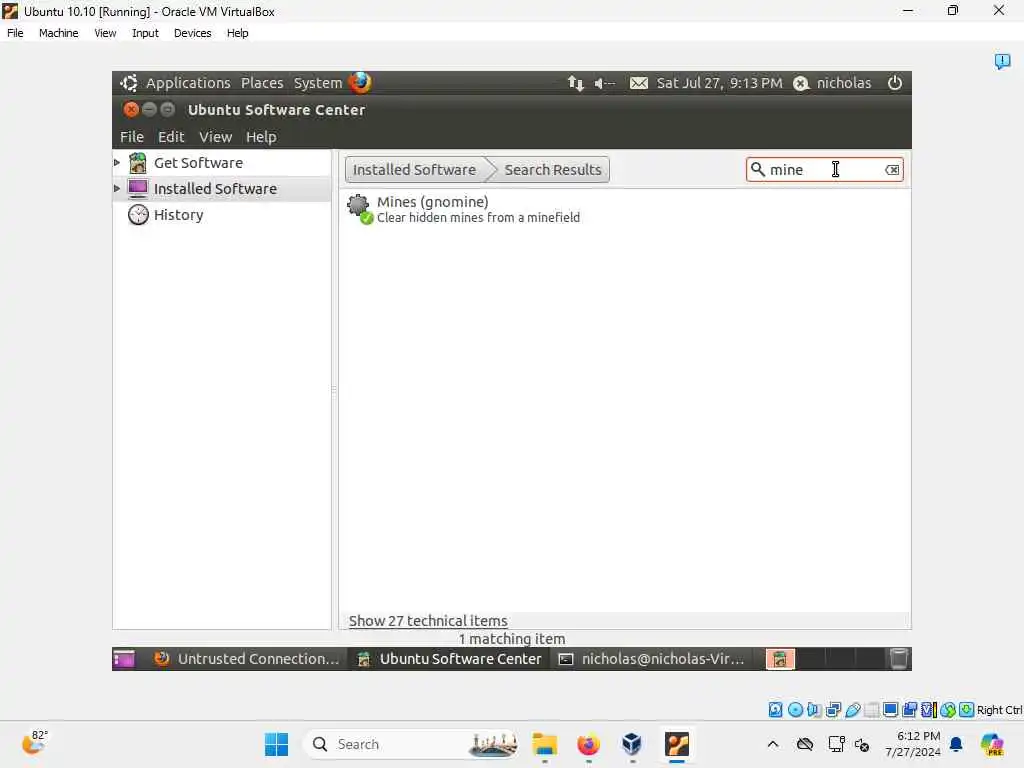Click the Installed Software breadcrumb button

click(415, 170)
